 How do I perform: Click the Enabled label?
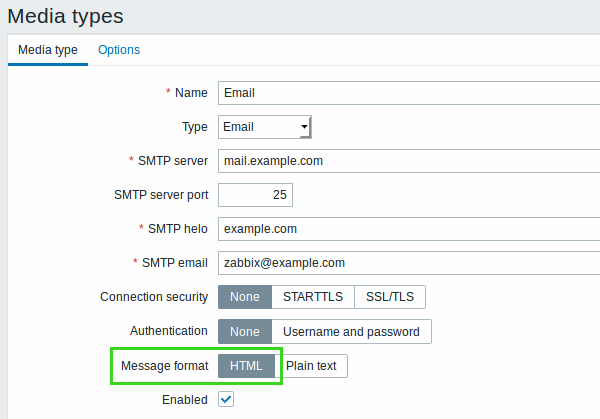(x=185, y=400)
